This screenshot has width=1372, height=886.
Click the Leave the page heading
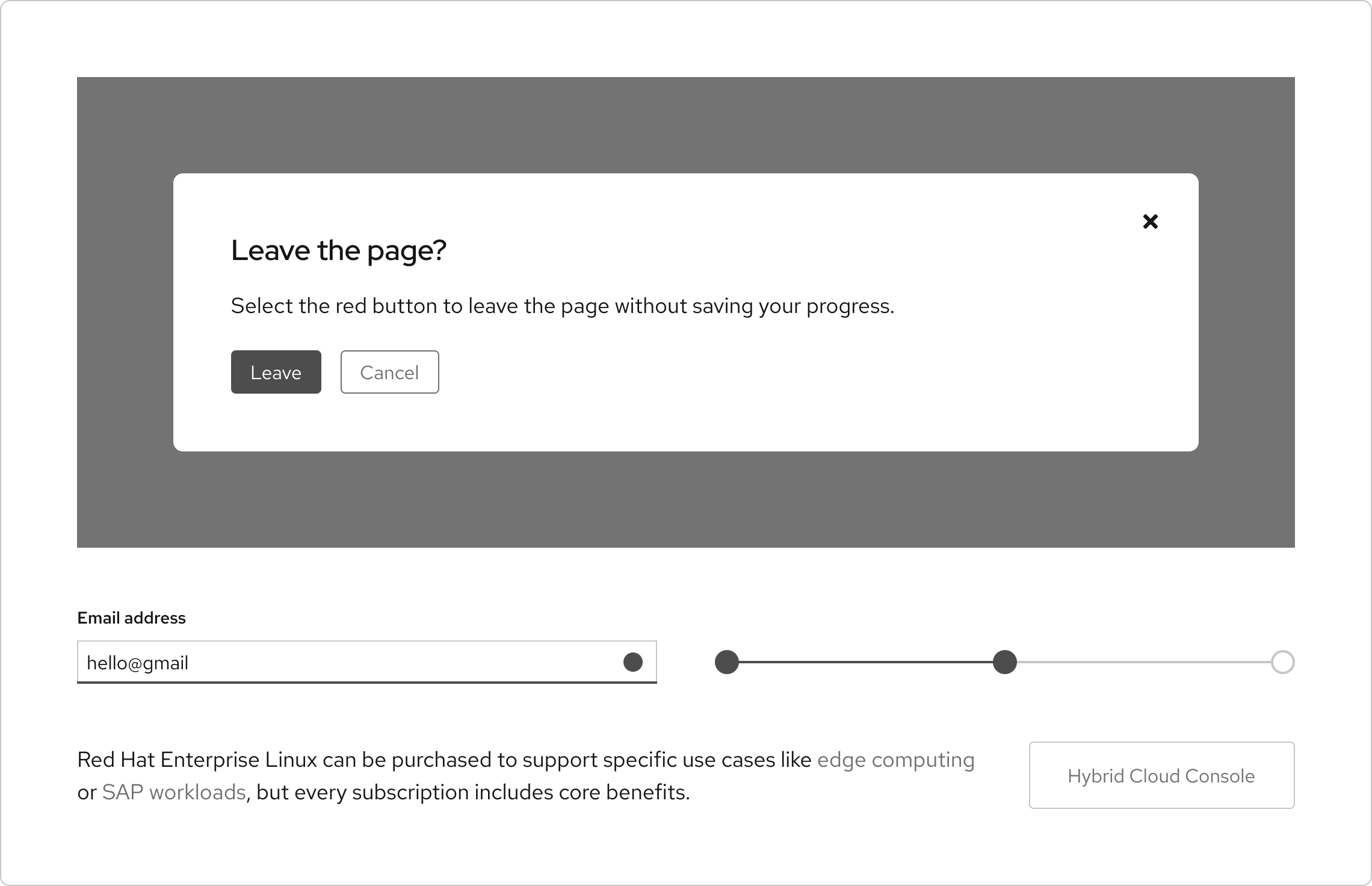338,249
